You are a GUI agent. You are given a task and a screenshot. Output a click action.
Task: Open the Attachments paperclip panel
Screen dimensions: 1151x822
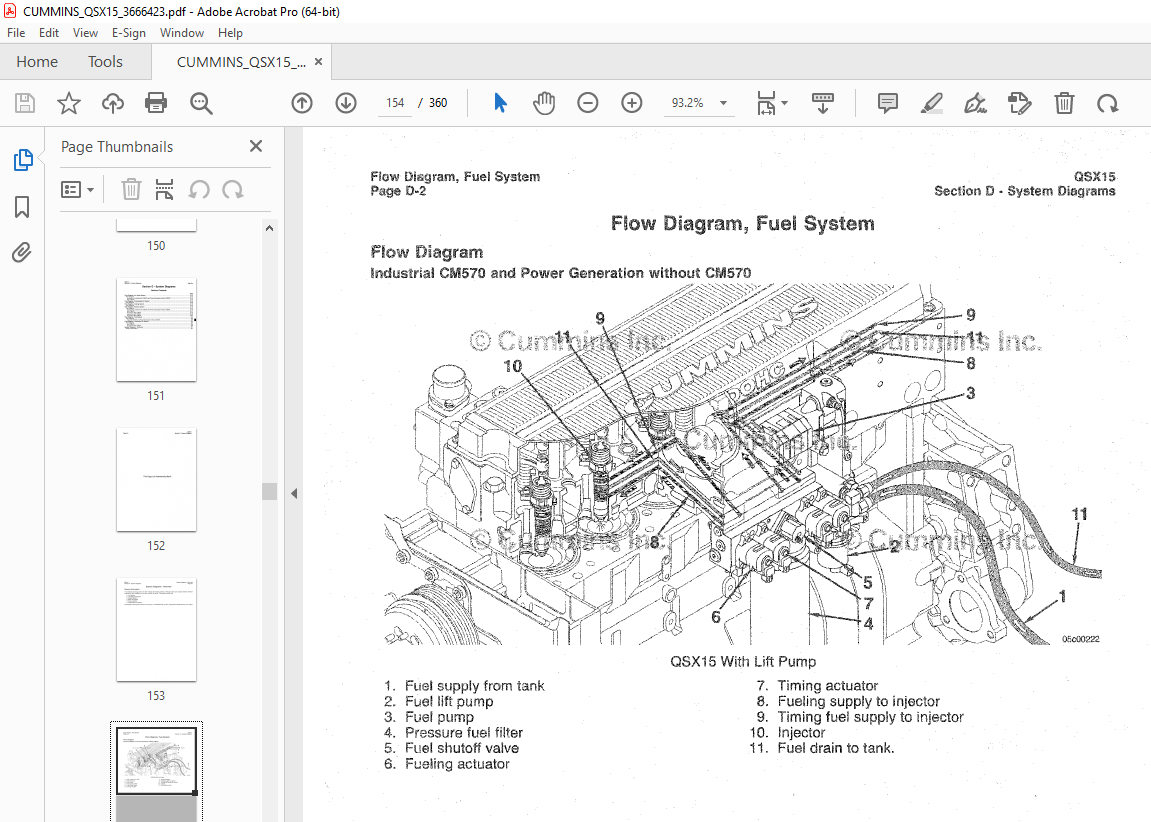pyautogui.click(x=22, y=253)
